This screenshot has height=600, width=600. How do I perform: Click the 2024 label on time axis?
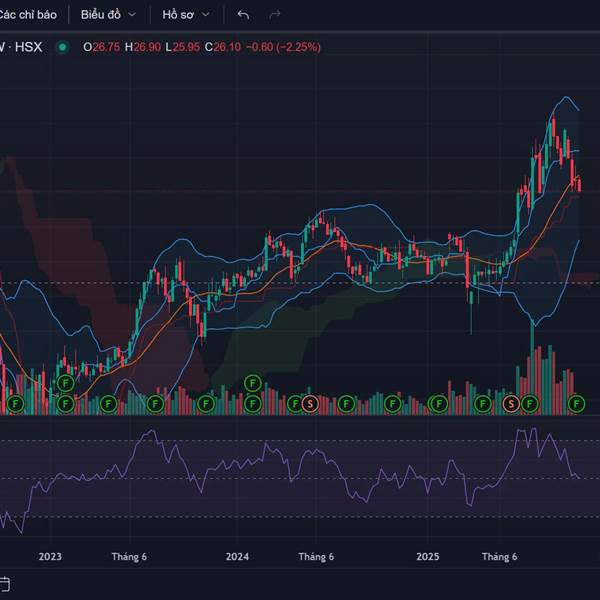[x=238, y=557]
